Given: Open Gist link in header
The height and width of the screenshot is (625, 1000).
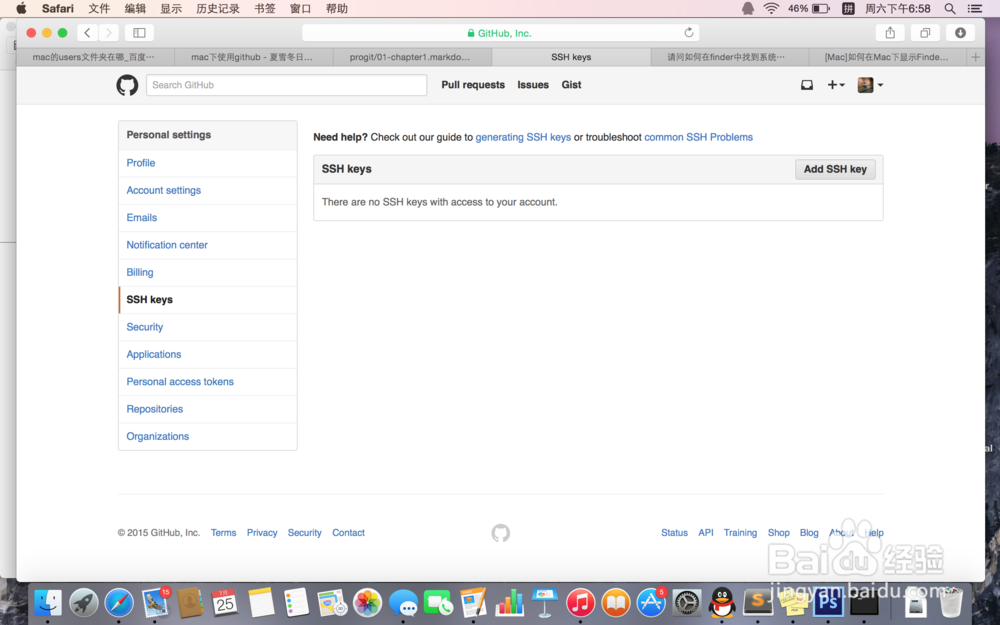Looking at the screenshot, I should point(571,85).
